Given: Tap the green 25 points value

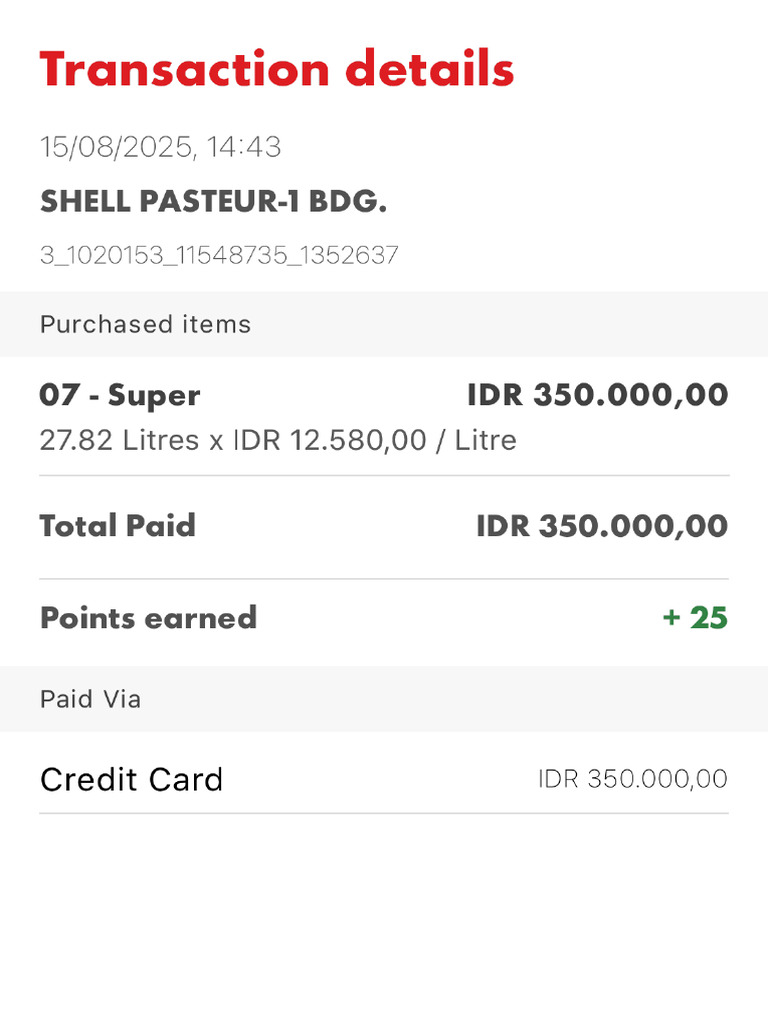Looking at the screenshot, I should point(709,618).
